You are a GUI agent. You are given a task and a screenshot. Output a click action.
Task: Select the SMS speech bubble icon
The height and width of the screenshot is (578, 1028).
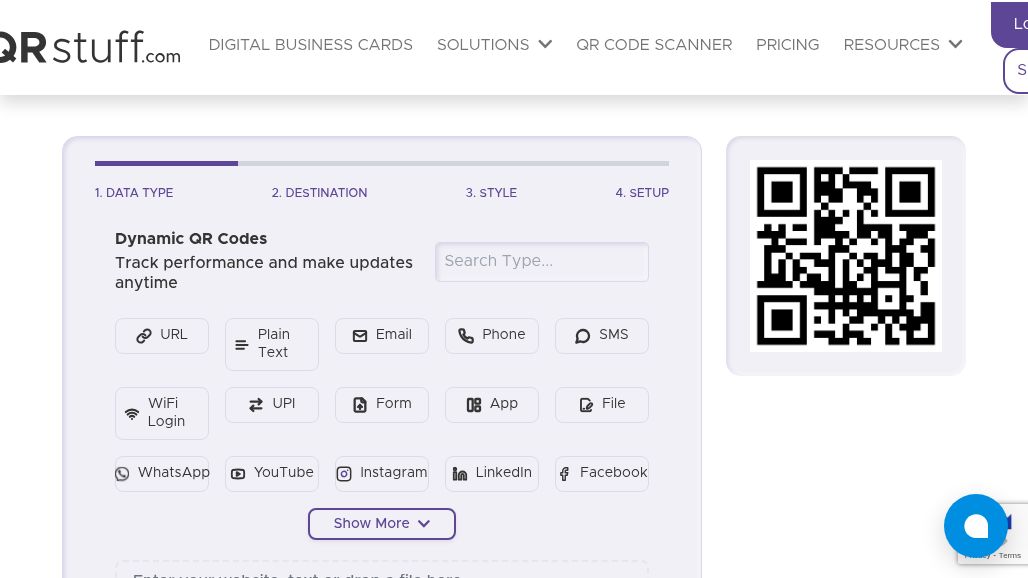coord(582,336)
